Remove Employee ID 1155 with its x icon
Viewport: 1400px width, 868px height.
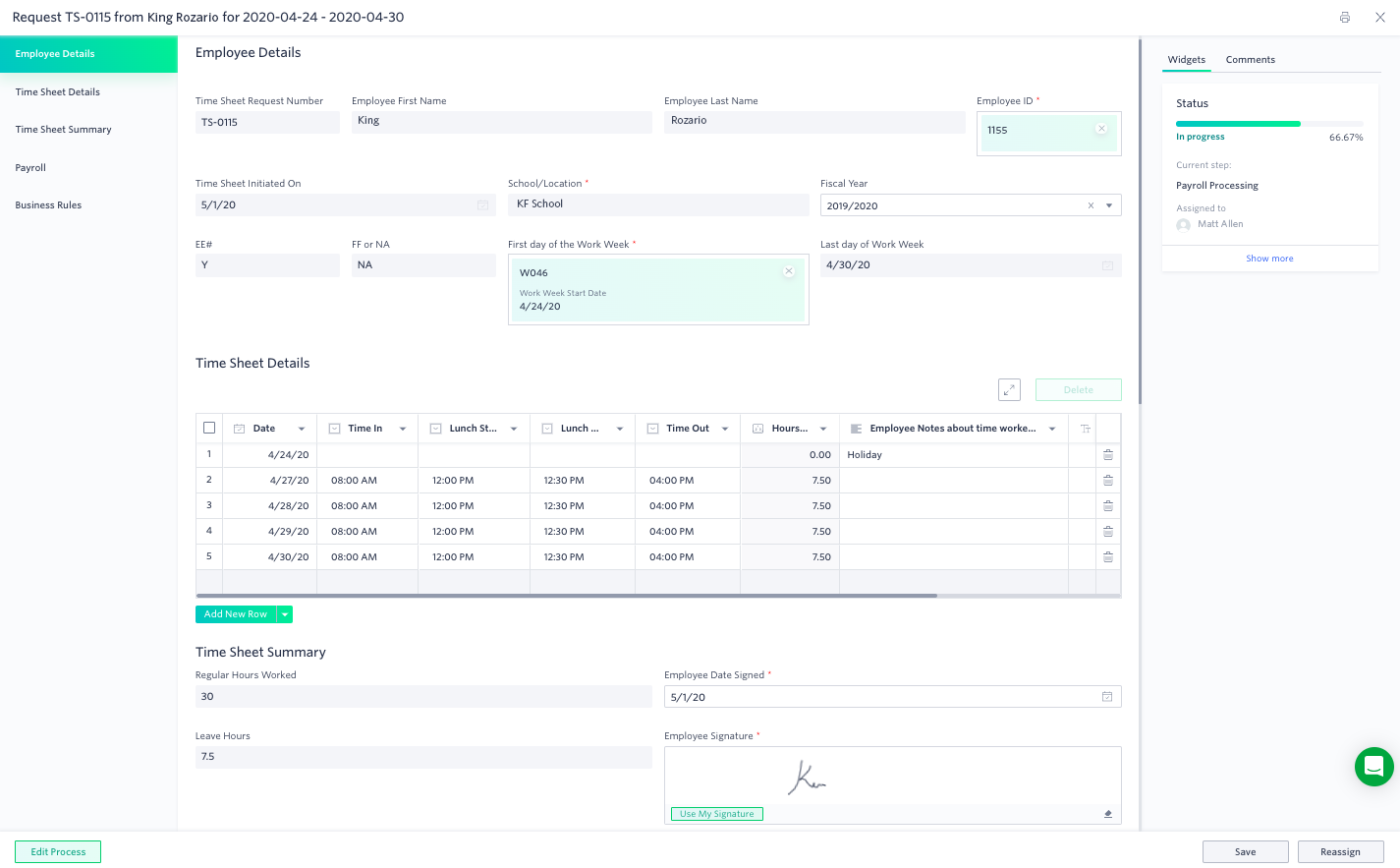tap(1101, 129)
